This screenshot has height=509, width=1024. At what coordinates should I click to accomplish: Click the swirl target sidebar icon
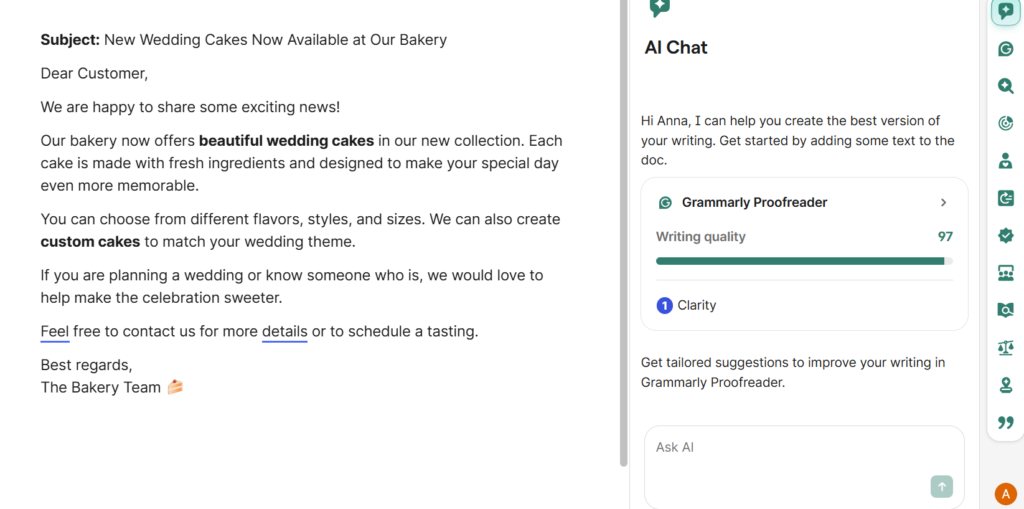[x=1005, y=123]
